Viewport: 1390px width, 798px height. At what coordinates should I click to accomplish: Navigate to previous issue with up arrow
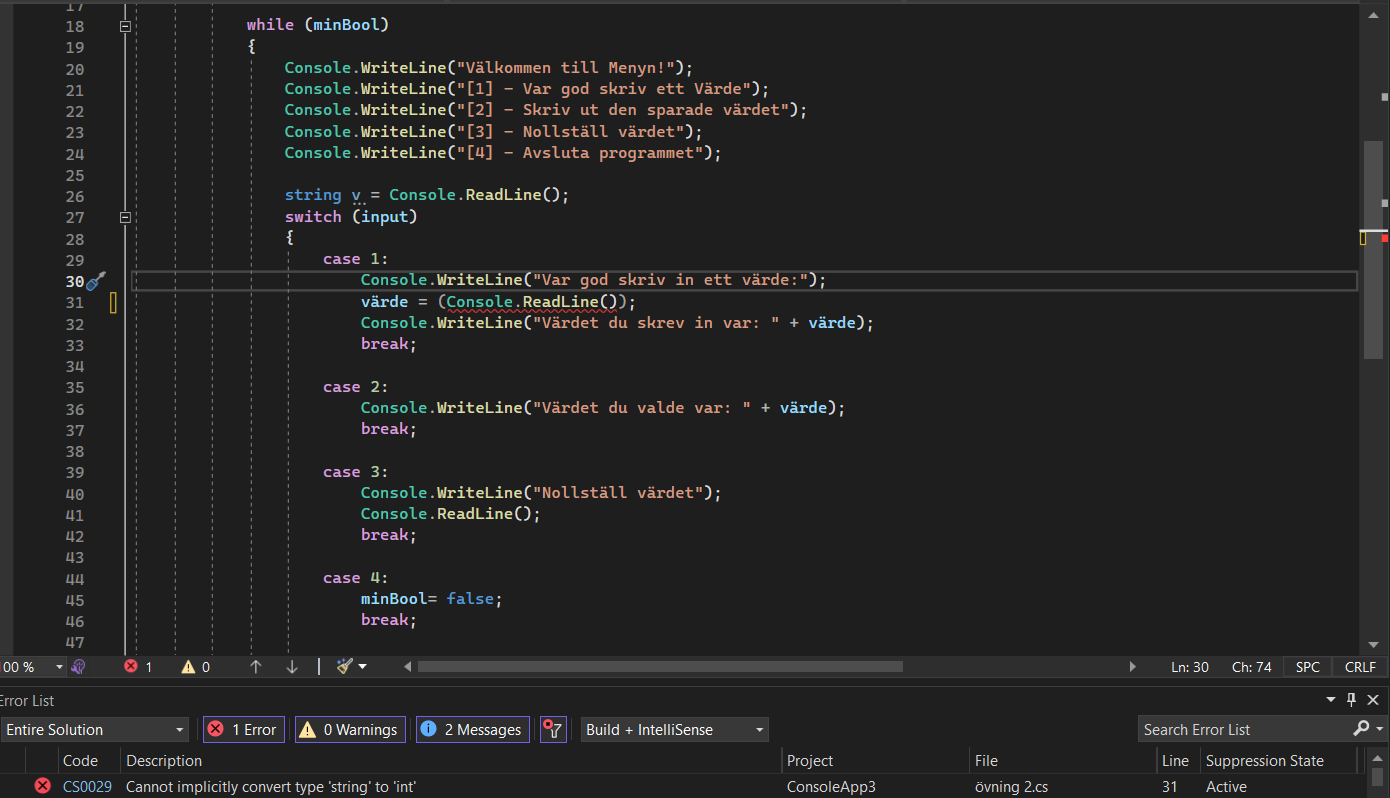256,667
